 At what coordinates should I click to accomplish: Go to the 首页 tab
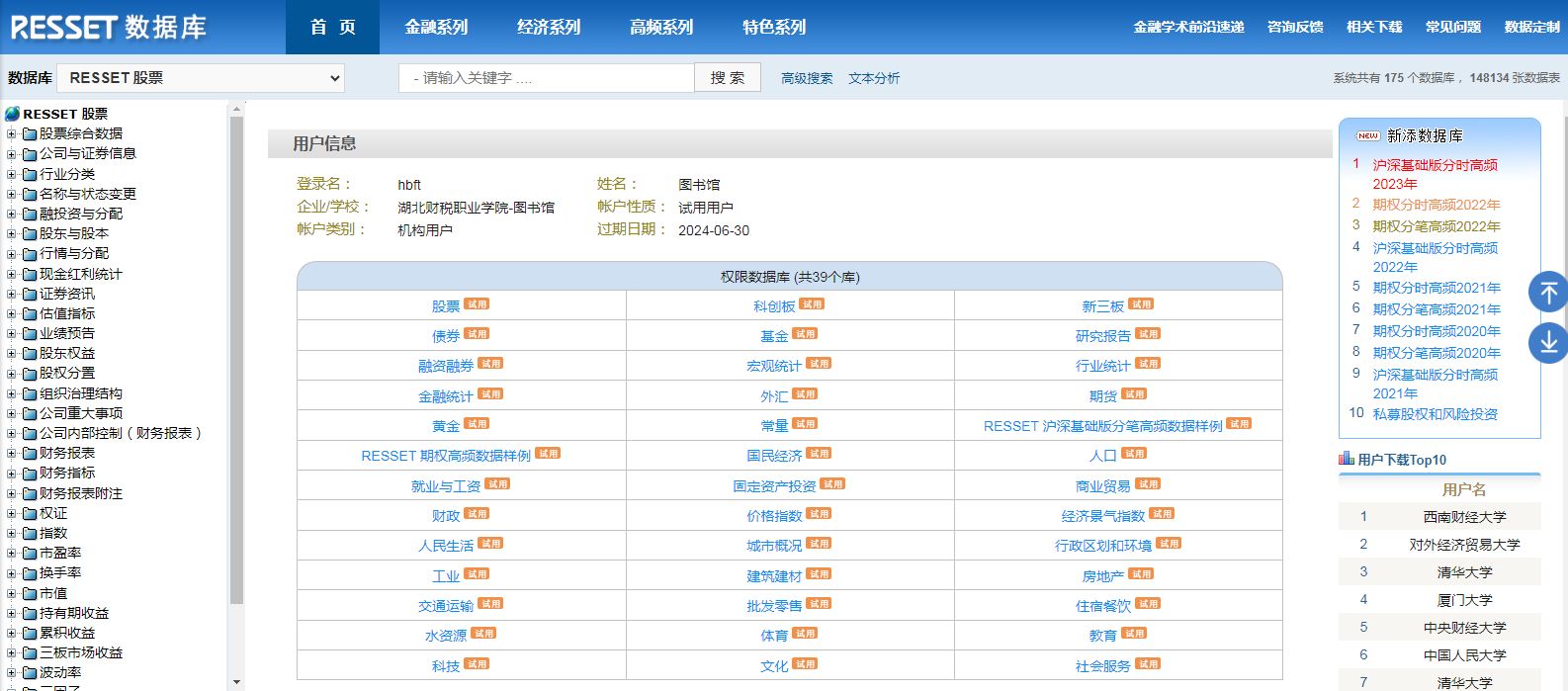332,27
